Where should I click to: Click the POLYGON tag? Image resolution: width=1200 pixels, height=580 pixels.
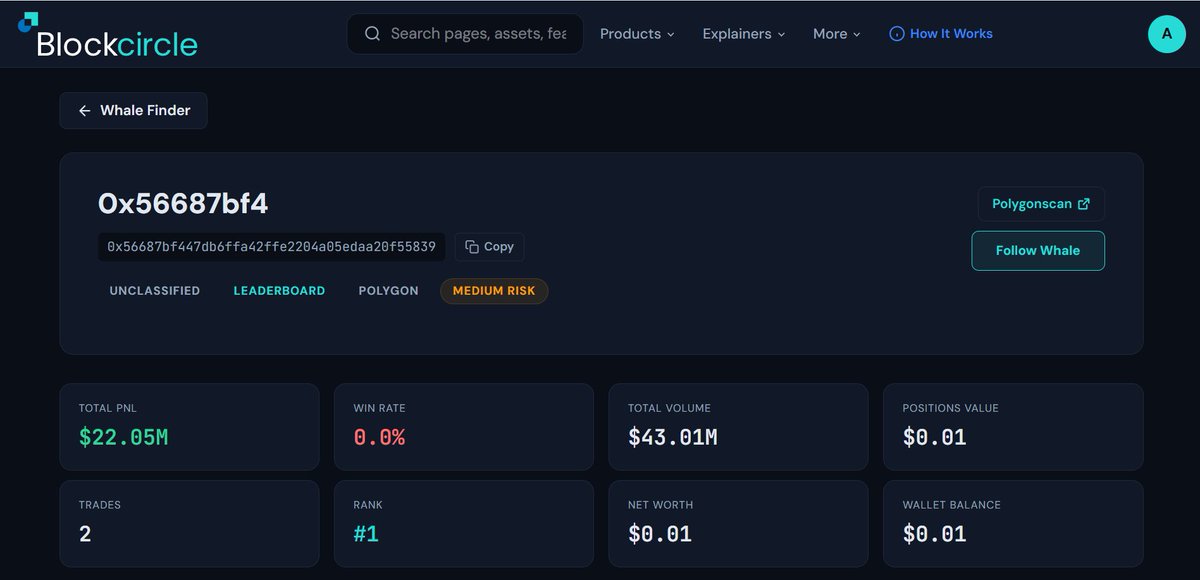388,291
